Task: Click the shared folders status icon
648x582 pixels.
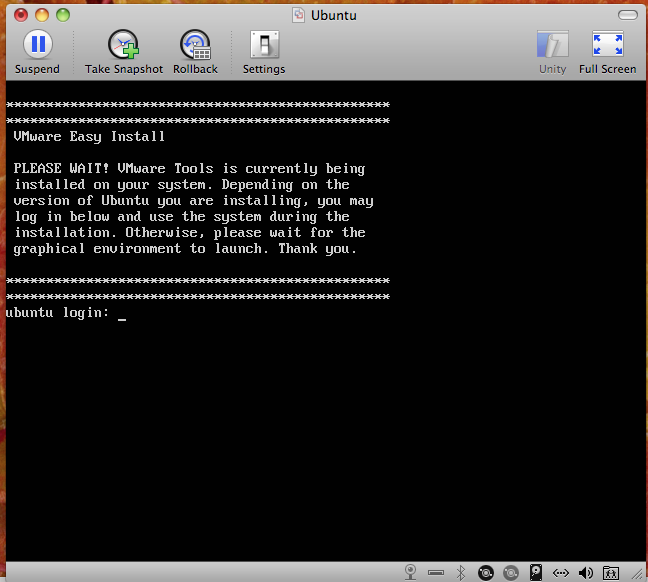Action: 610,573
